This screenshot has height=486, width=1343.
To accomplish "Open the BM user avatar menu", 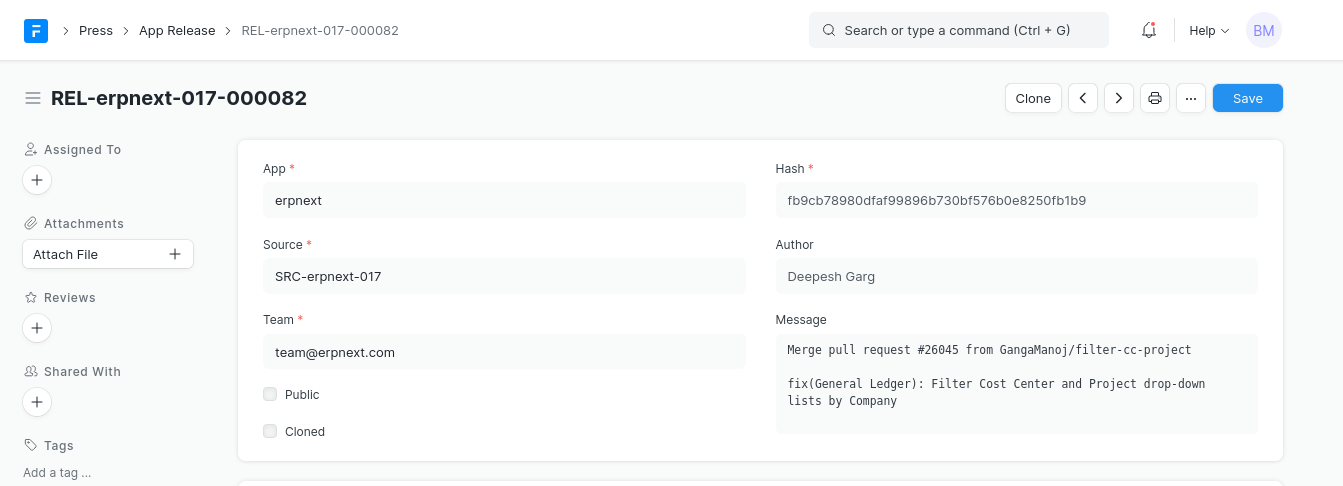I will 1263,31.
